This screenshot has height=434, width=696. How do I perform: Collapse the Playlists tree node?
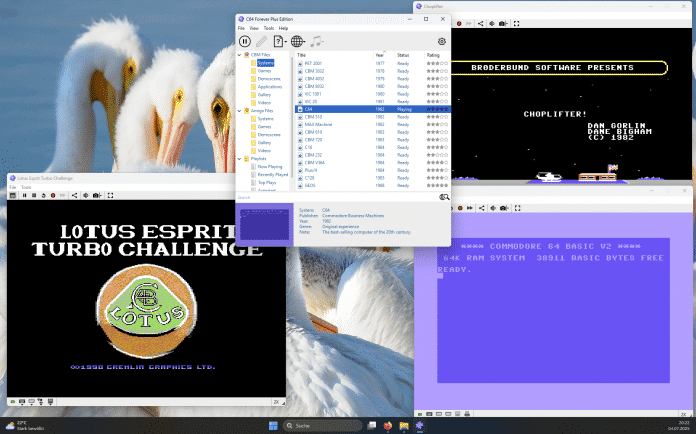pyautogui.click(x=240, y=158)
